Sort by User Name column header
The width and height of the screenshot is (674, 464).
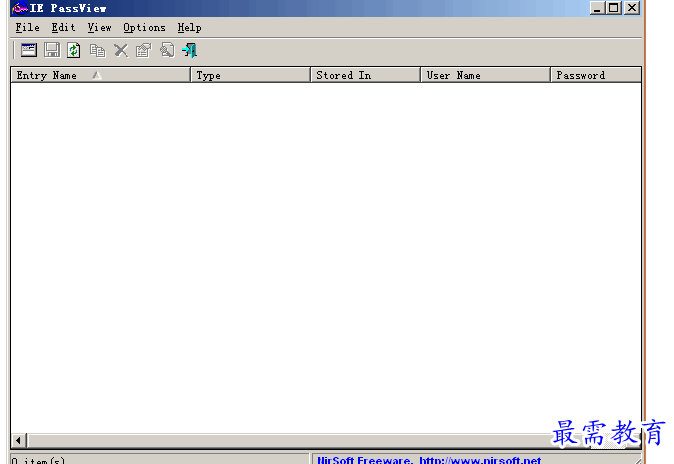click(x=486, y=75)
